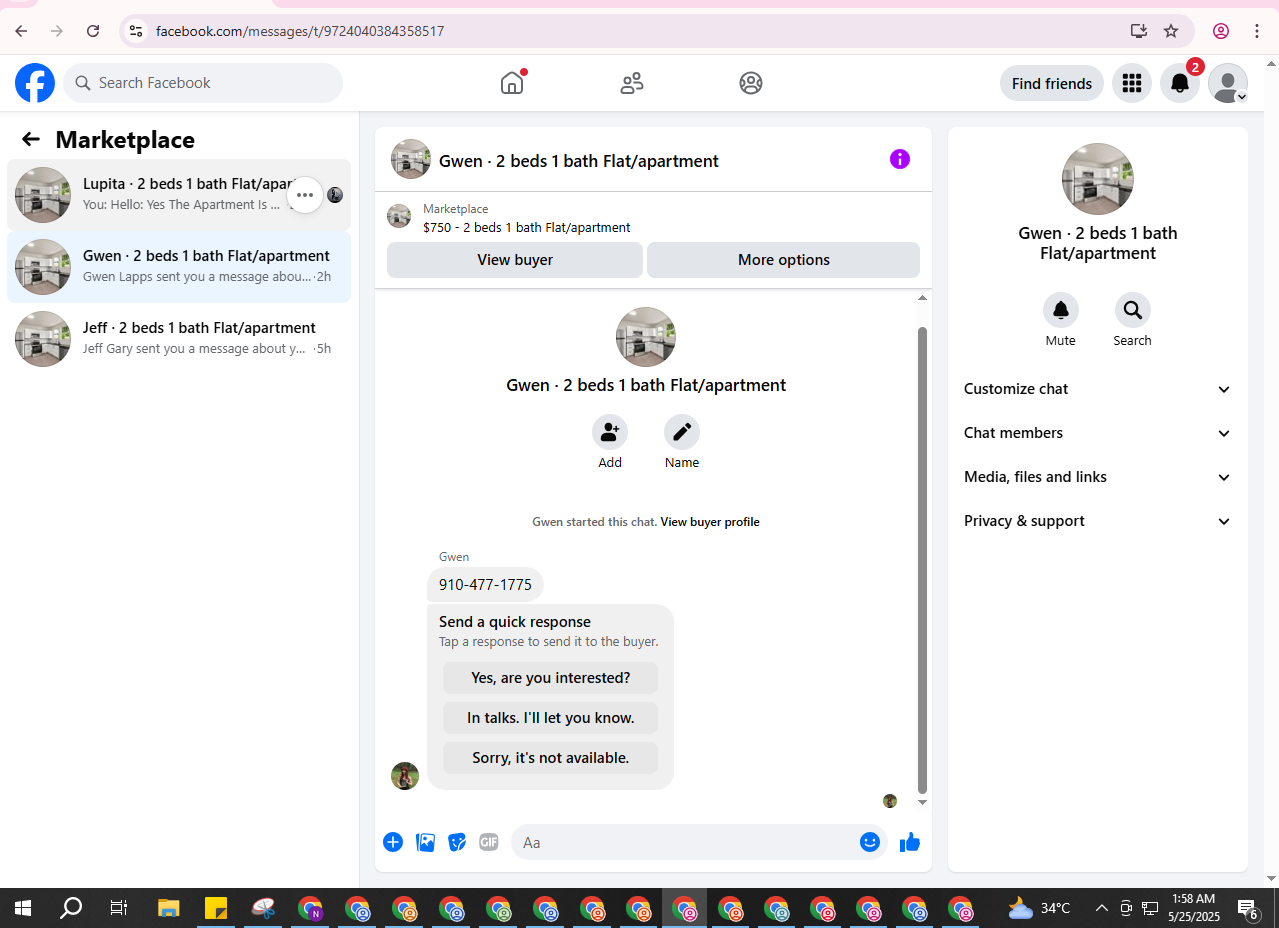The width and height of the screenshot is (1279, 928).
Task: Click the browser install app icon
Action: (x=1139, y=31)
